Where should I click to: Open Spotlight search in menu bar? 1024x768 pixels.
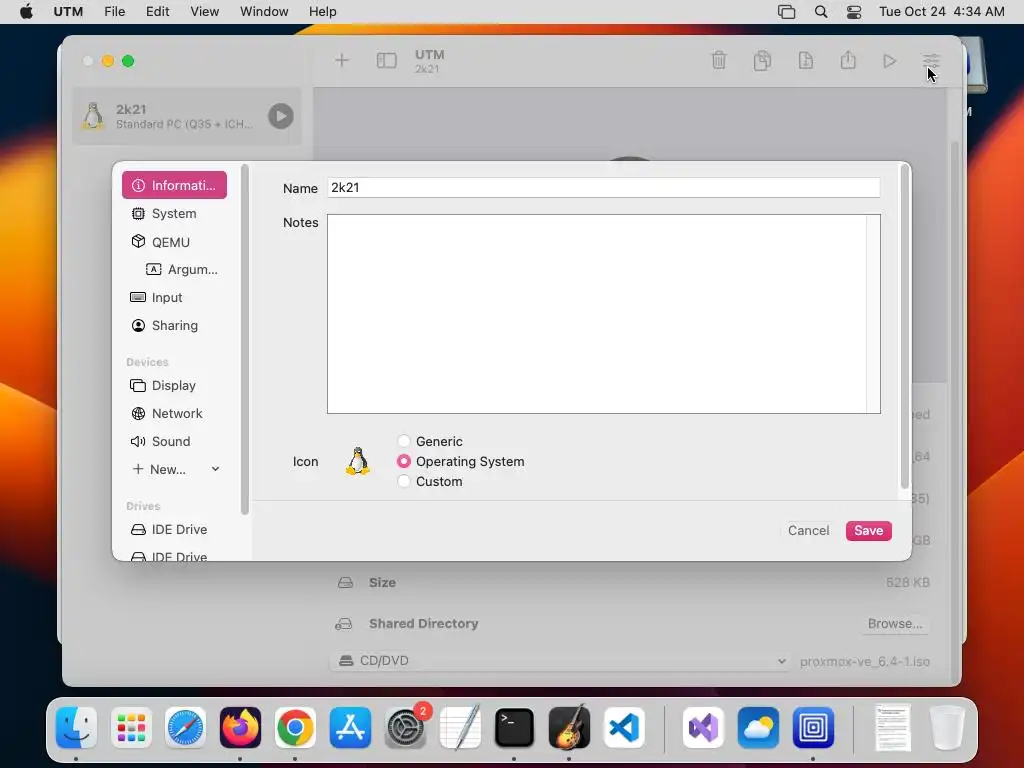pyautogui.click(x=821, y=12)
